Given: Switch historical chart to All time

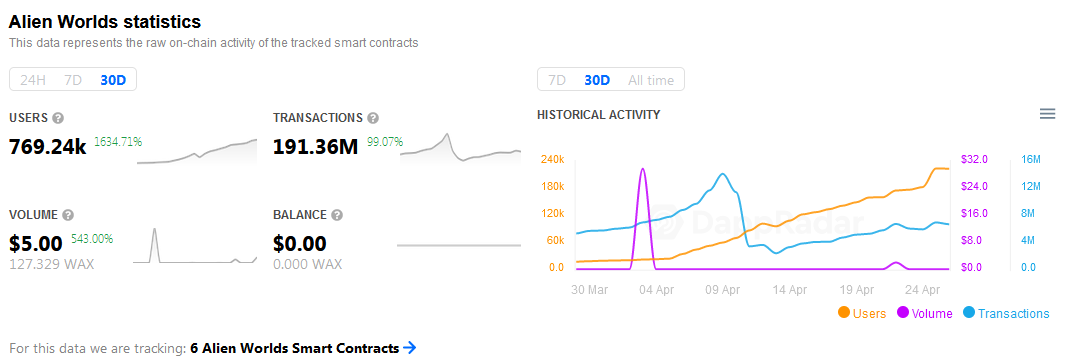Looking at the screenshot, I should pos(651,80).
